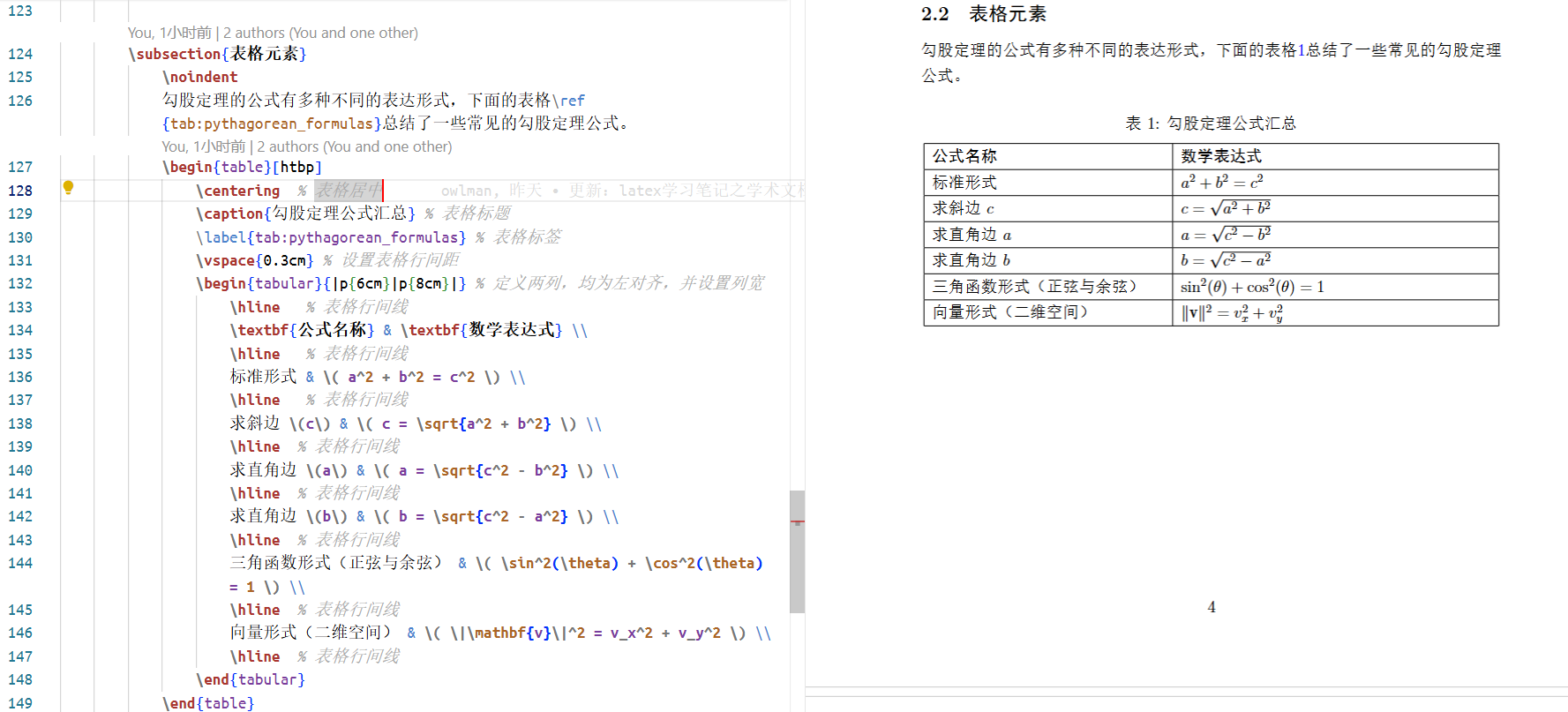The image size is (1568, 712).
Task: Click the \label{tab:pythagorean_formulas} code
Action: (x=331, y=237)
